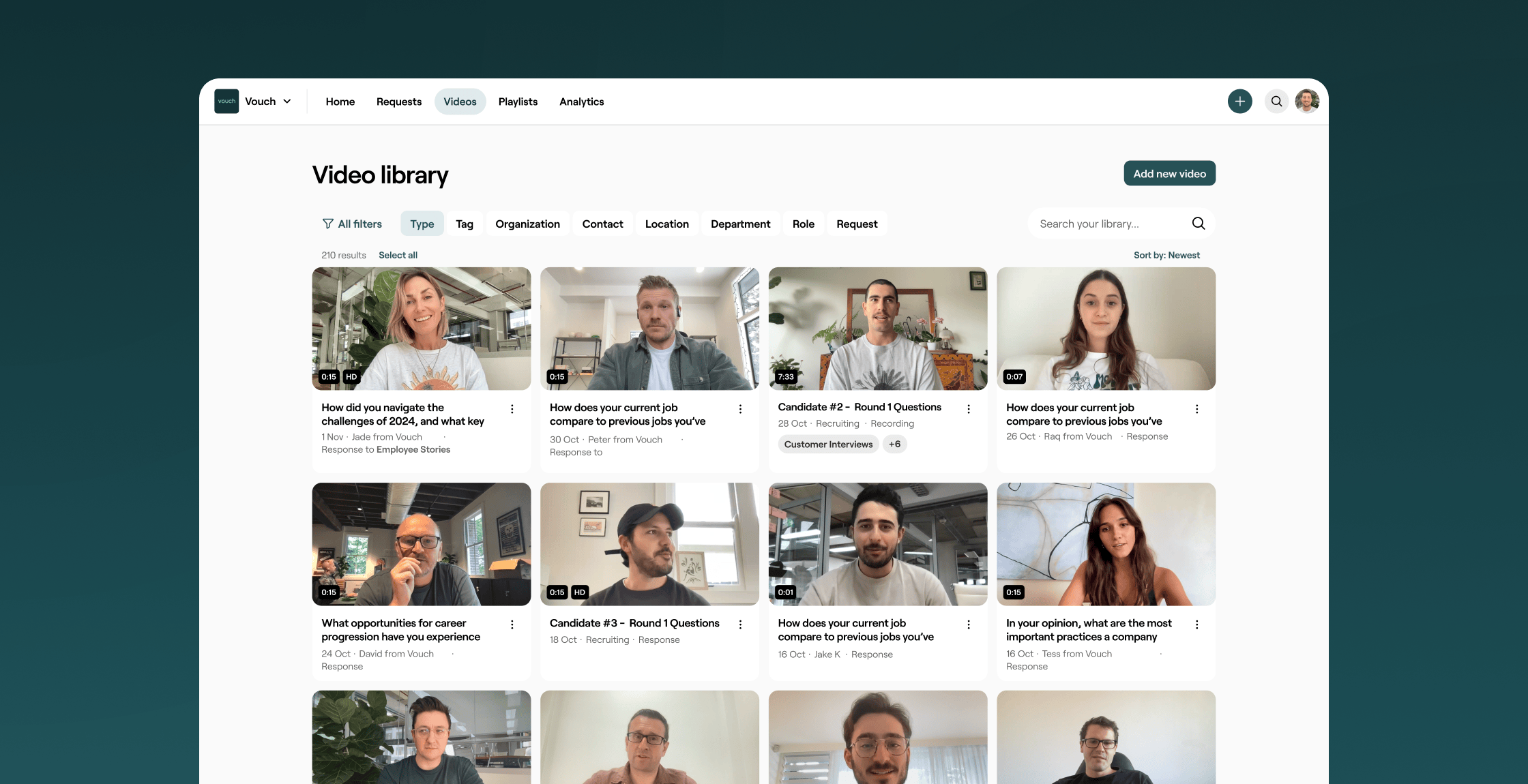Screen dimensions: 1528x784
Task: Open All filters funnel button
Action: point(352,224)
